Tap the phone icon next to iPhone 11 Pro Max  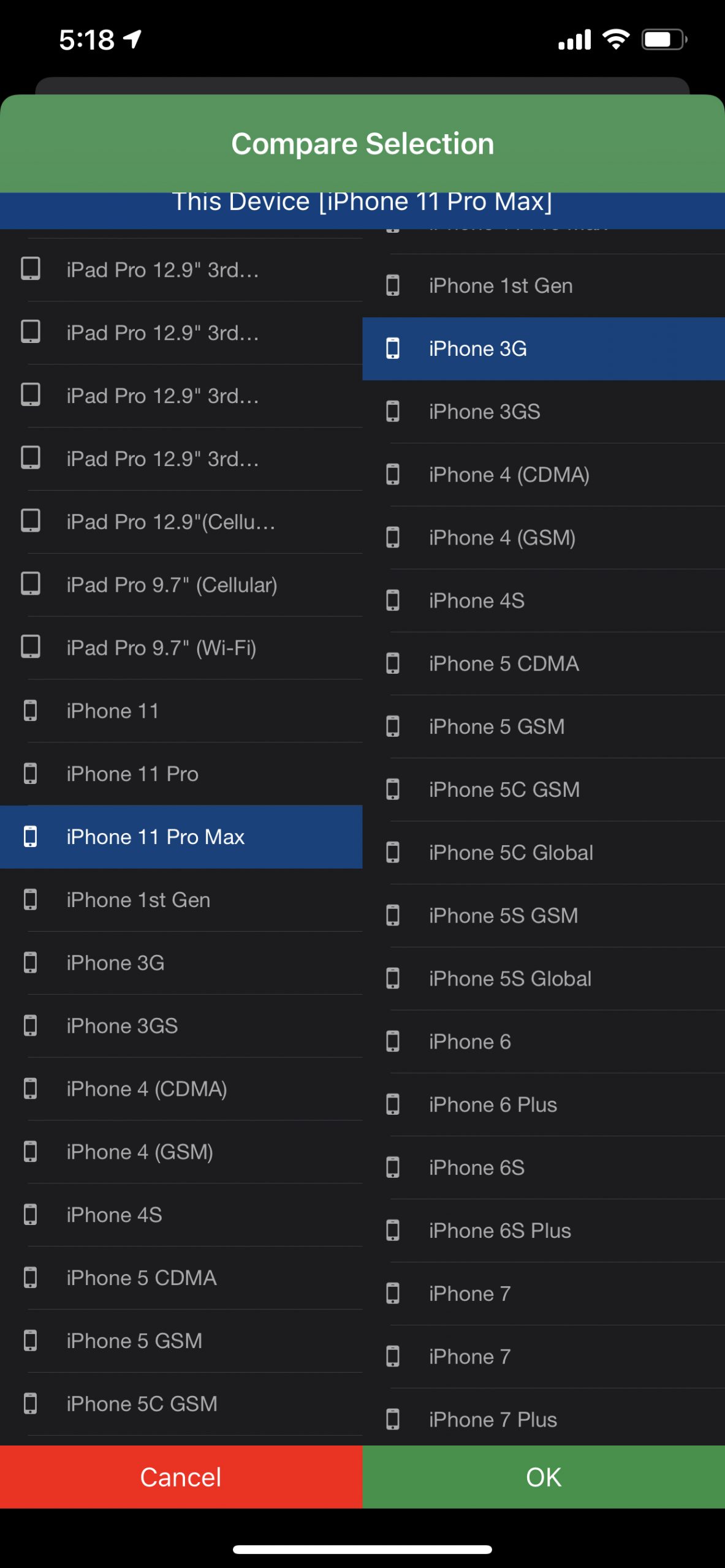pos(30,836)
